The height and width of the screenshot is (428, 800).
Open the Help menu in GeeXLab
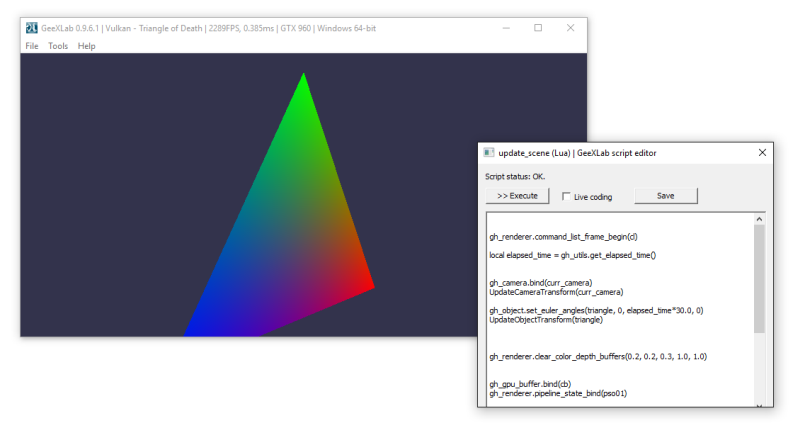86,46
